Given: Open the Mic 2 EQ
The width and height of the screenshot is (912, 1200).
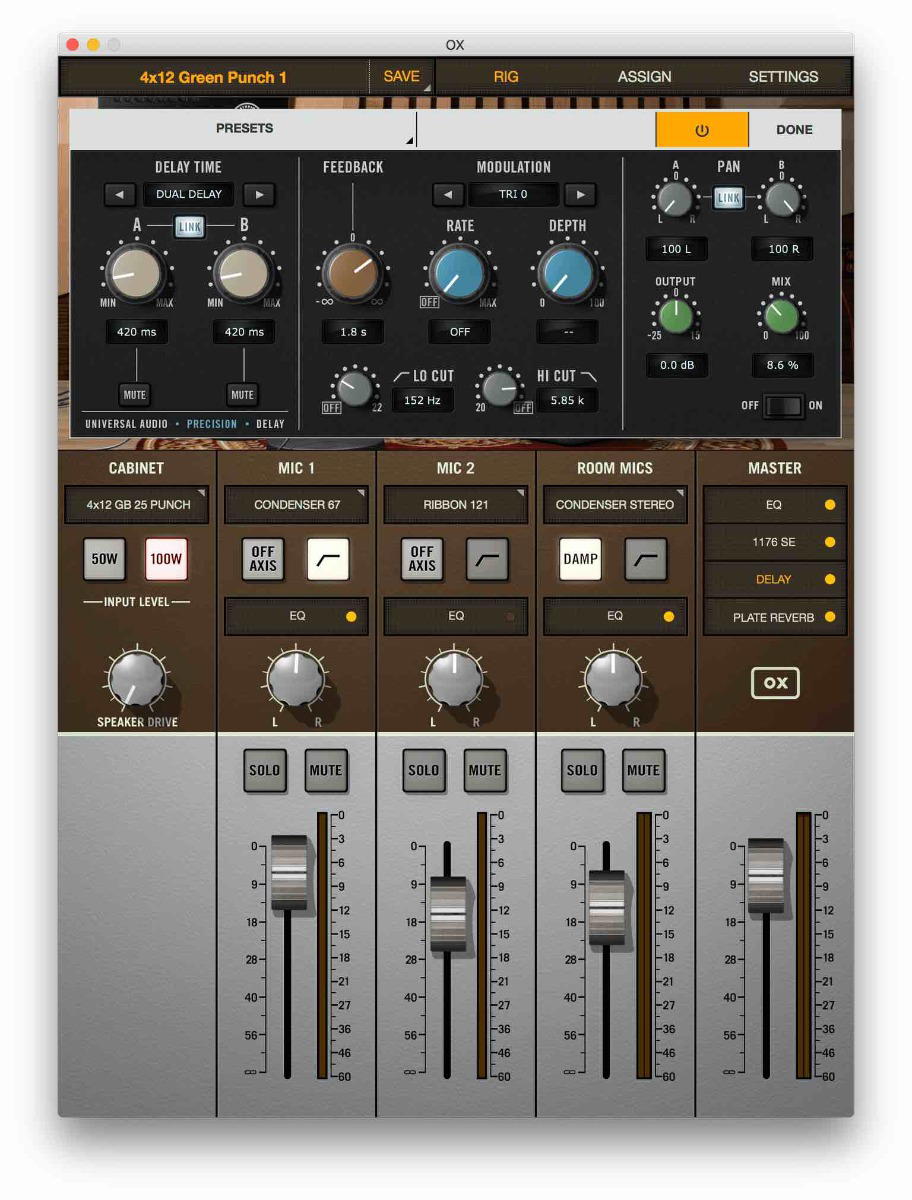Looking at the screenshot, I should 456,616.
